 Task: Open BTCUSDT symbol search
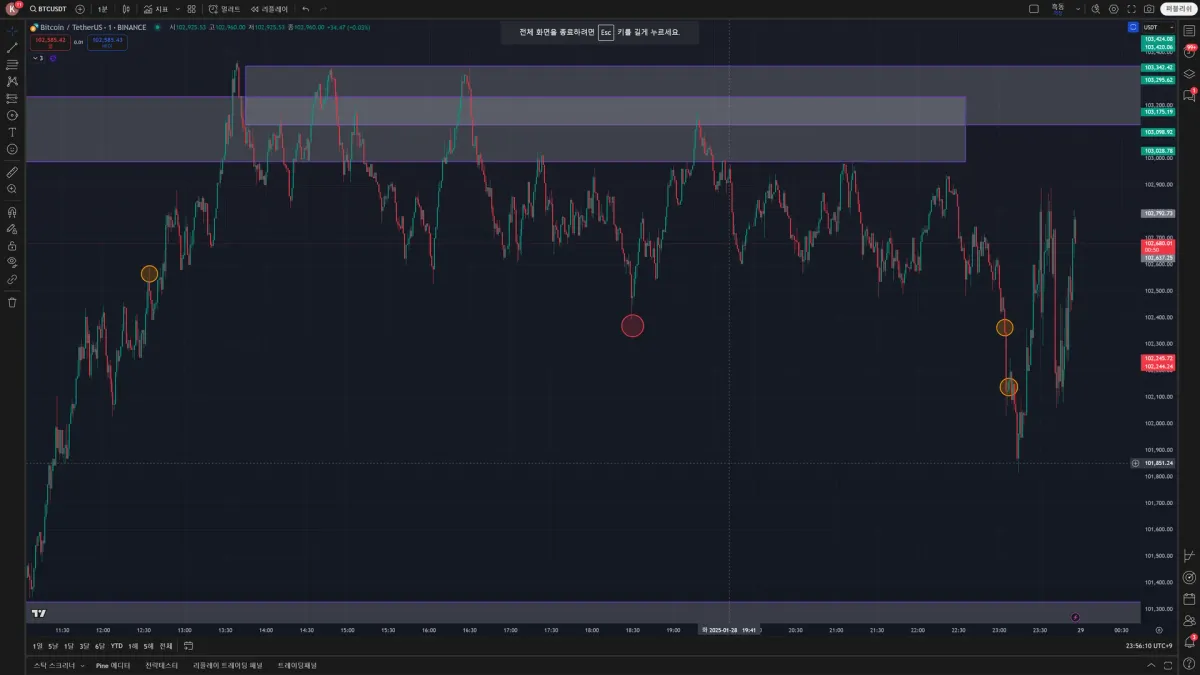point(48,8)
